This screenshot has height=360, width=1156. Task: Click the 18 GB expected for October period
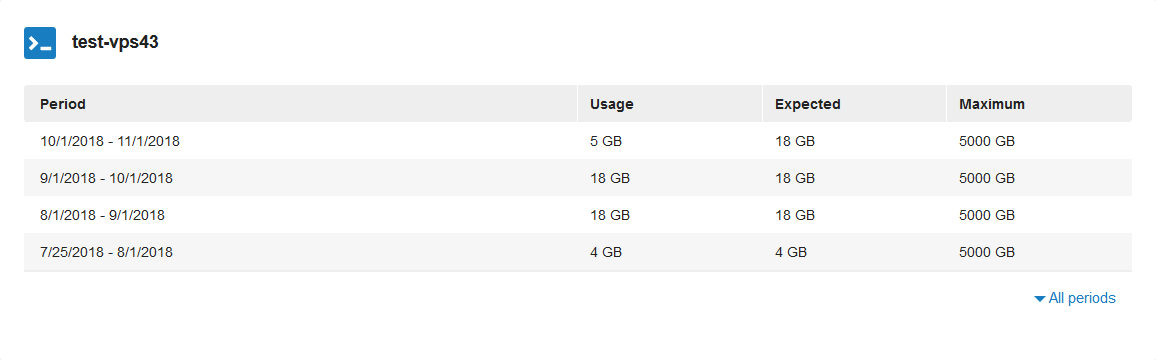[795, 141]
